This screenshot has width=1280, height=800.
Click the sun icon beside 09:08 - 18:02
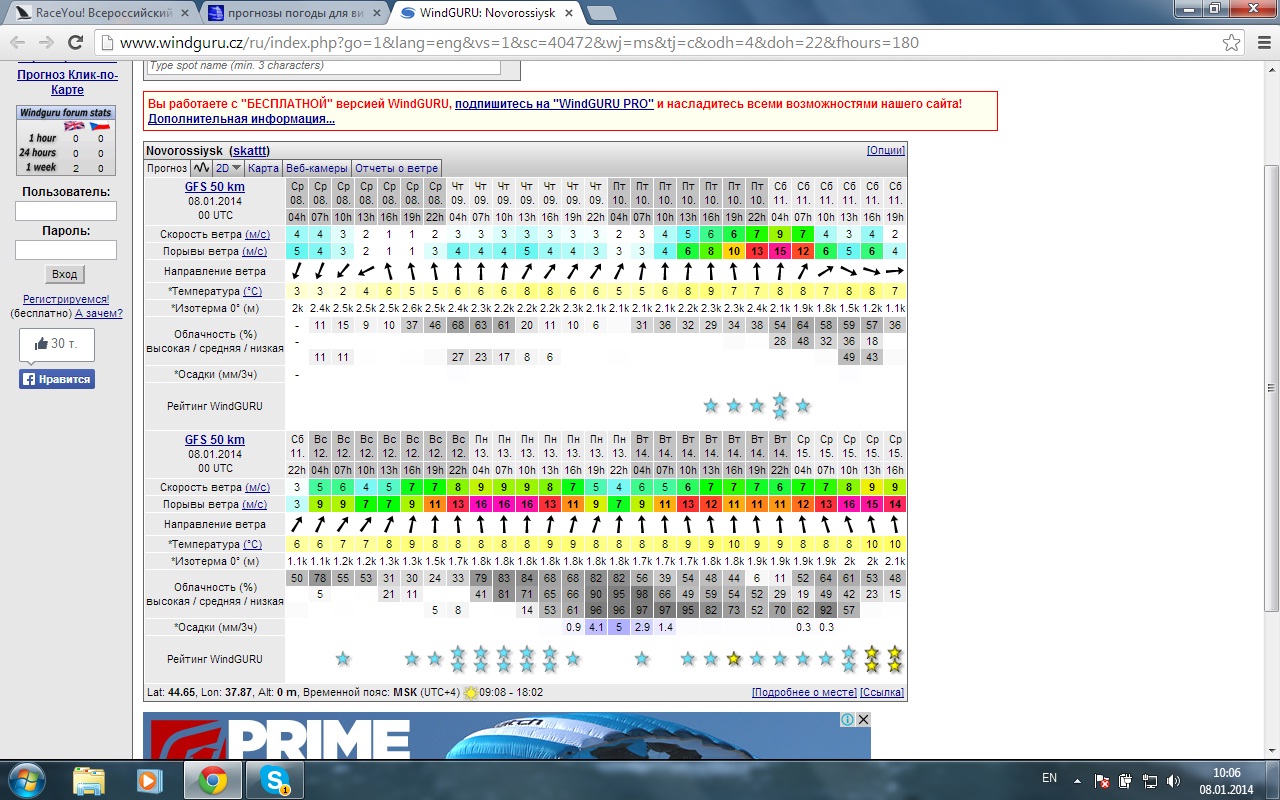[x=470, y=692]
